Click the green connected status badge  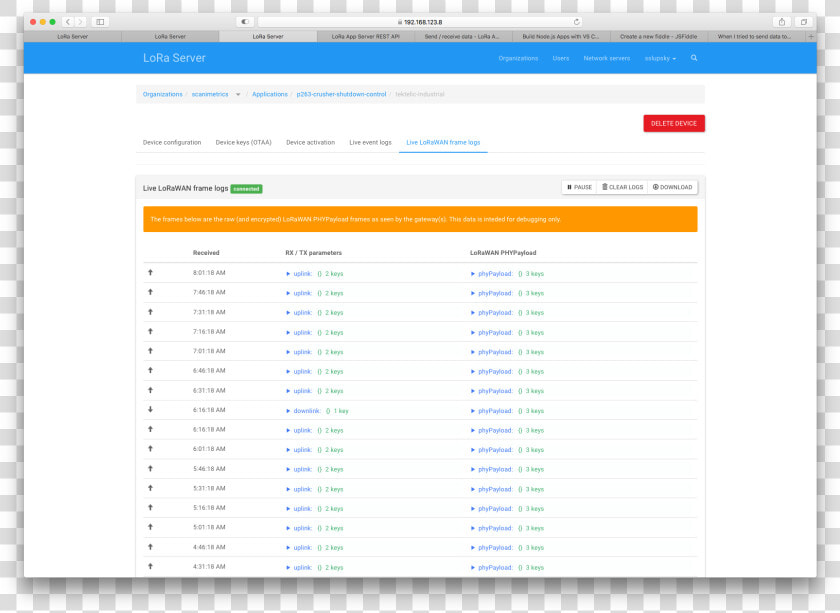point(246,189)
